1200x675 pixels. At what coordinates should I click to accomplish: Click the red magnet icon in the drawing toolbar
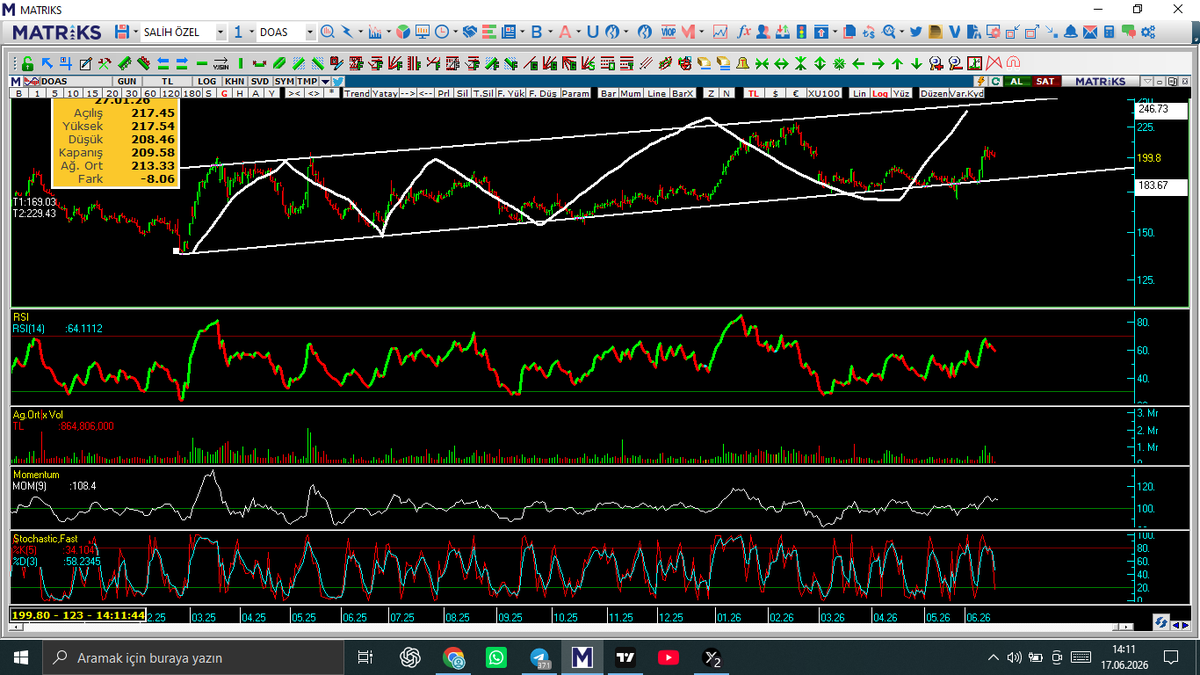tap(1012, 63)
